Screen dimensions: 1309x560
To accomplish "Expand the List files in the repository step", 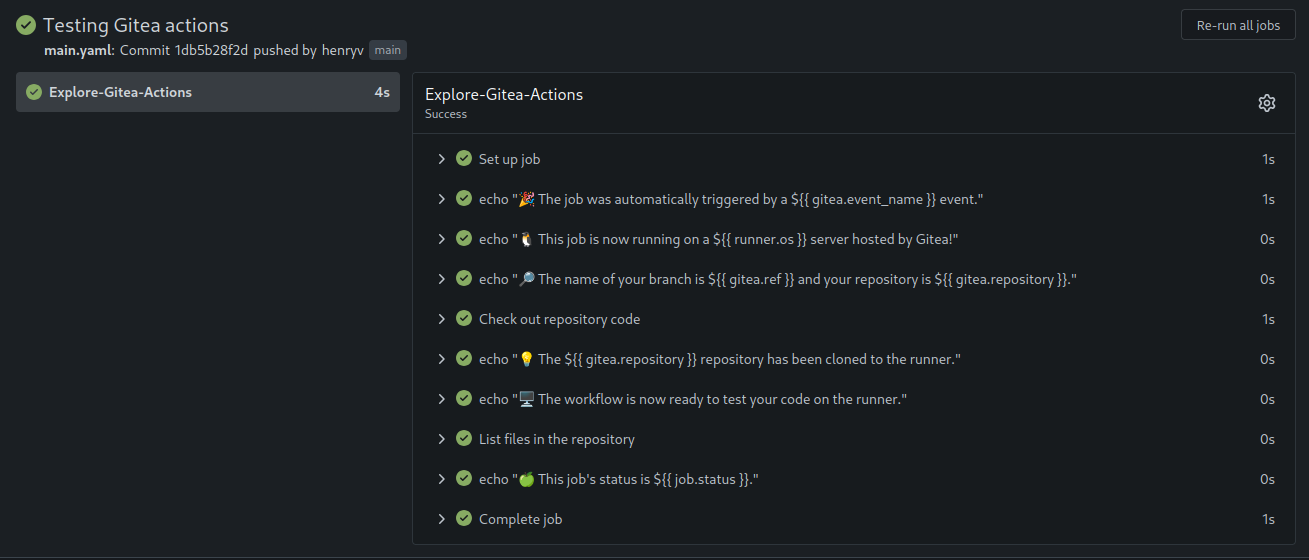I will pos(441,439).
